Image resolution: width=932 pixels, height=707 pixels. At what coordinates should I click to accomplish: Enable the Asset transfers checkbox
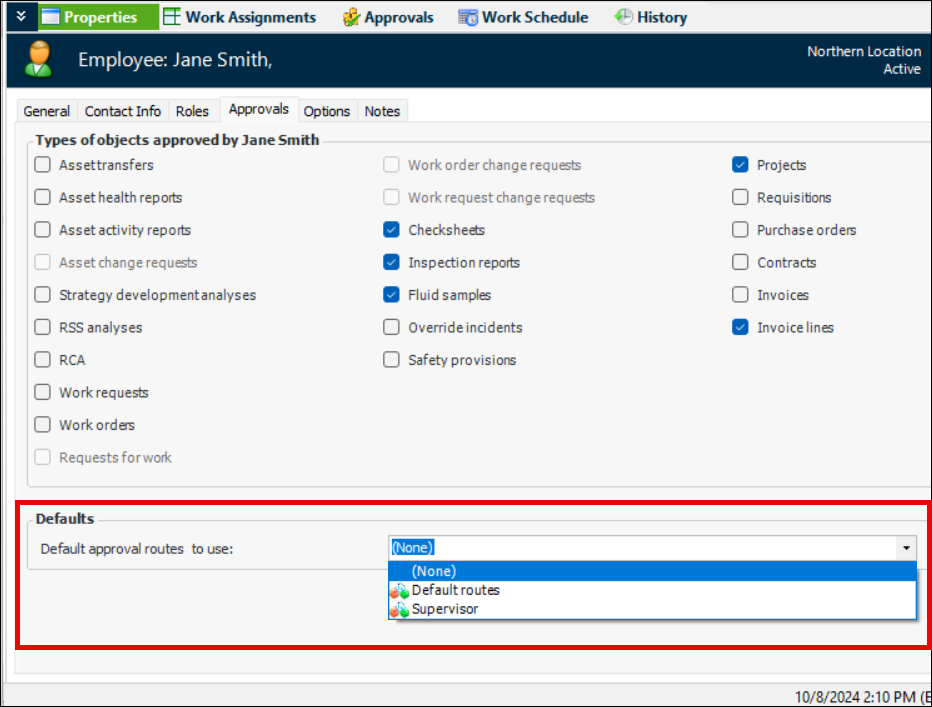pyautogui.click(x=42, y=165)
